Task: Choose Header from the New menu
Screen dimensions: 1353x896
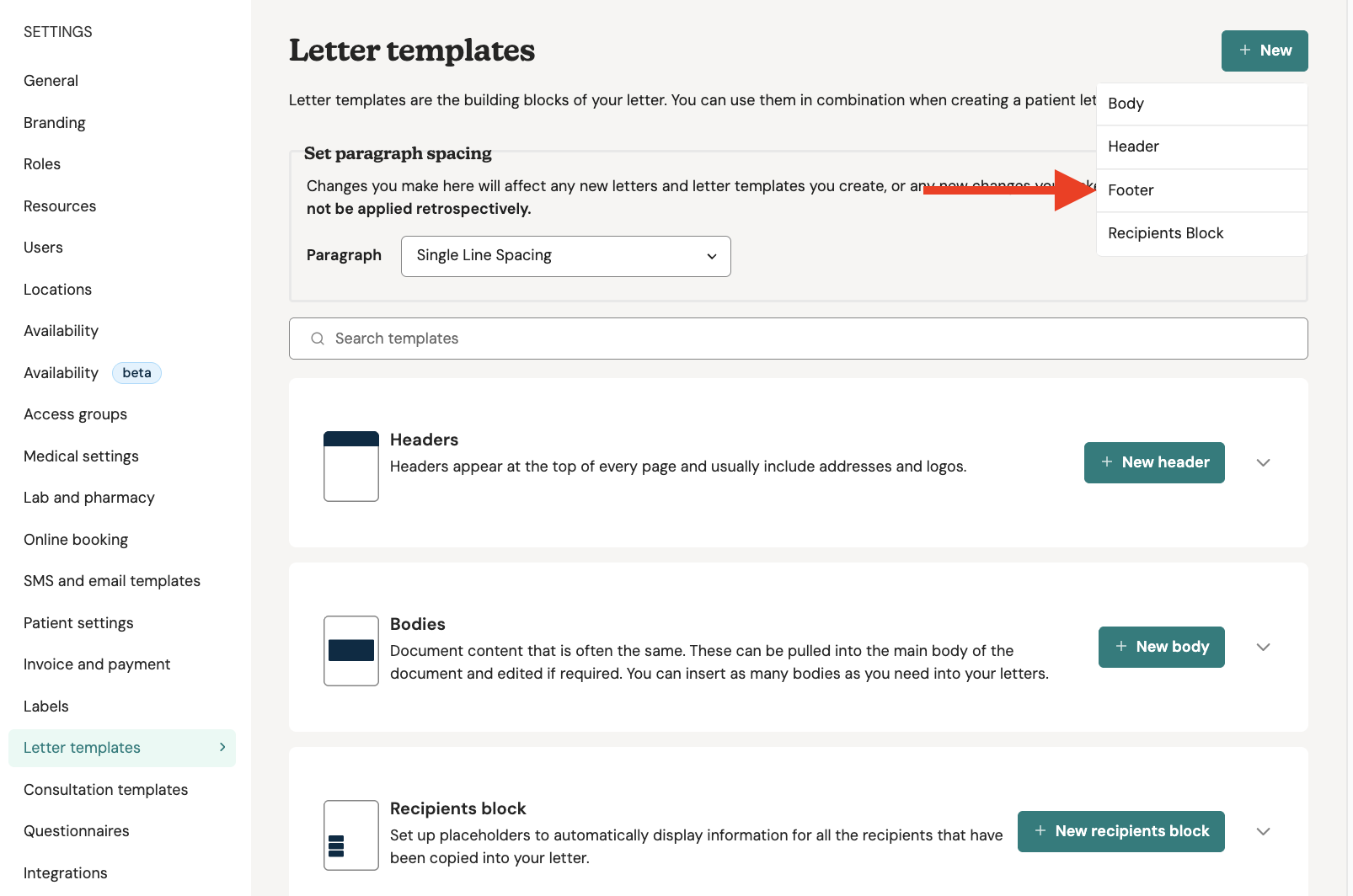Action: (x=1133, y=147)
